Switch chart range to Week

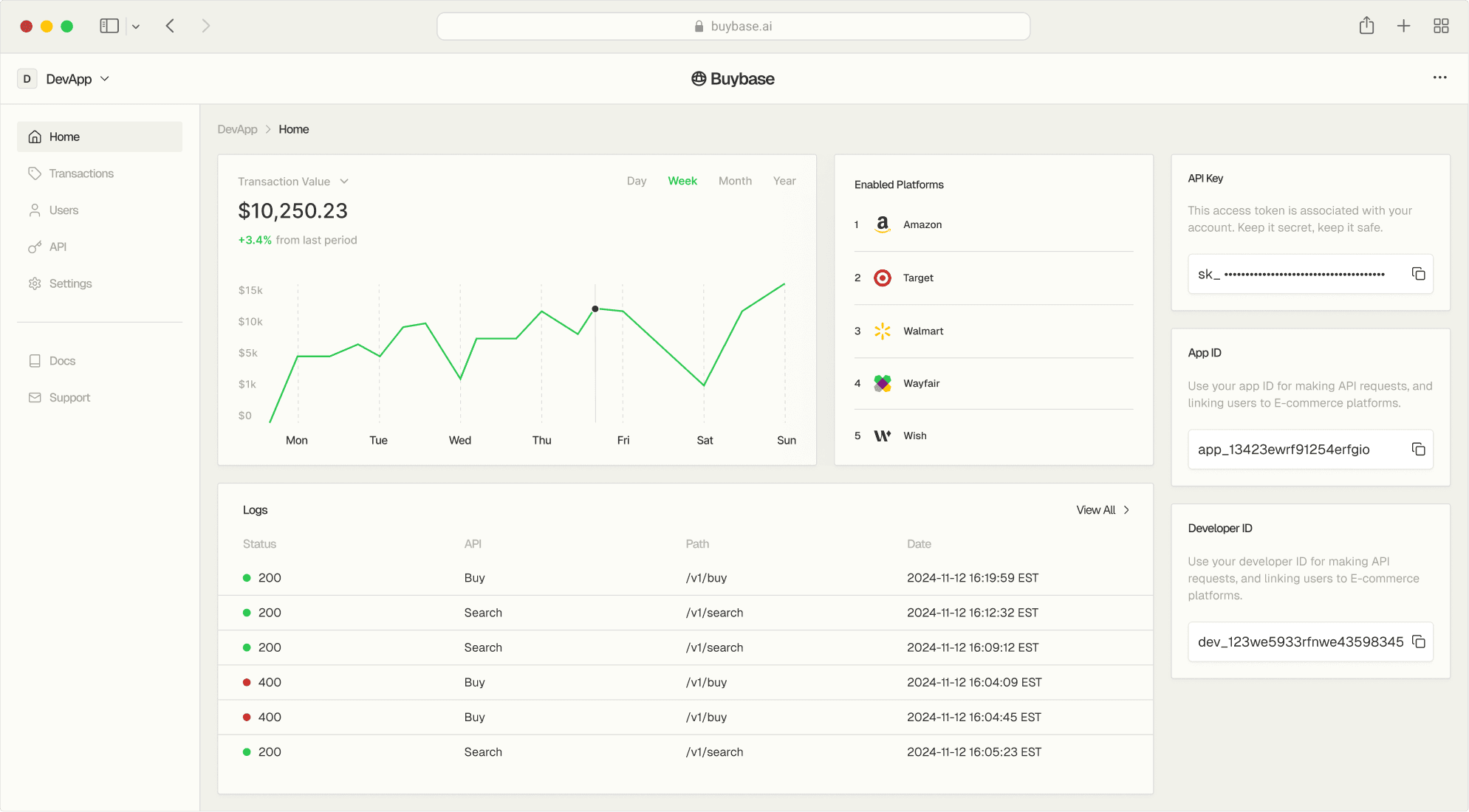coord(682,181)
